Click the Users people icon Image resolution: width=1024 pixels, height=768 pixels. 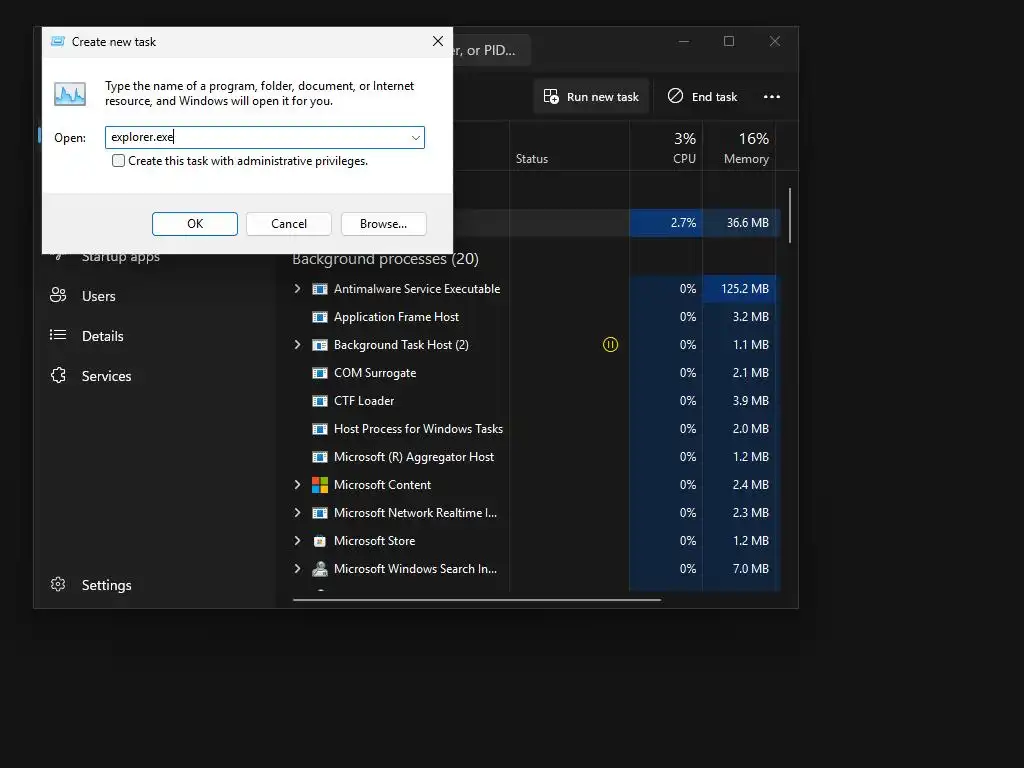point(58,295)
